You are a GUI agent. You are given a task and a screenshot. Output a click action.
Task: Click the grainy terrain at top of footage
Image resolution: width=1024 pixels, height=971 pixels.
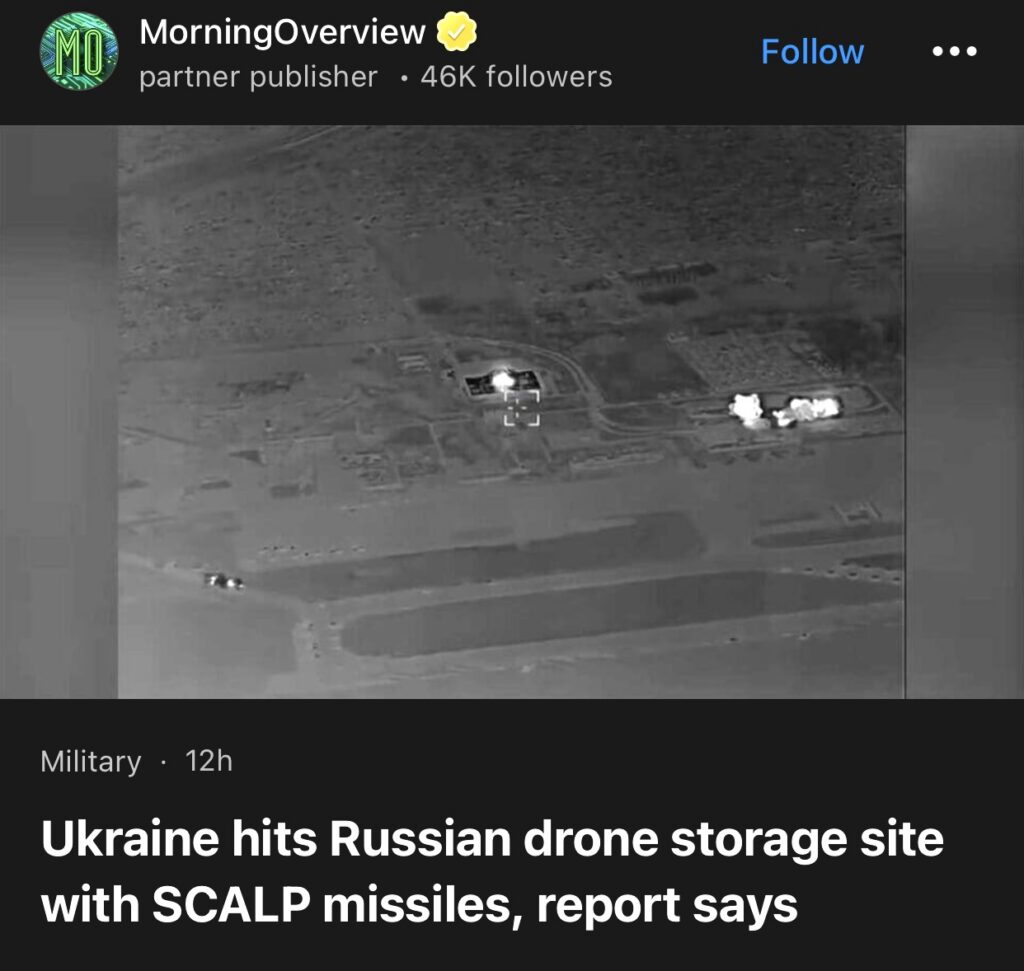511,196
